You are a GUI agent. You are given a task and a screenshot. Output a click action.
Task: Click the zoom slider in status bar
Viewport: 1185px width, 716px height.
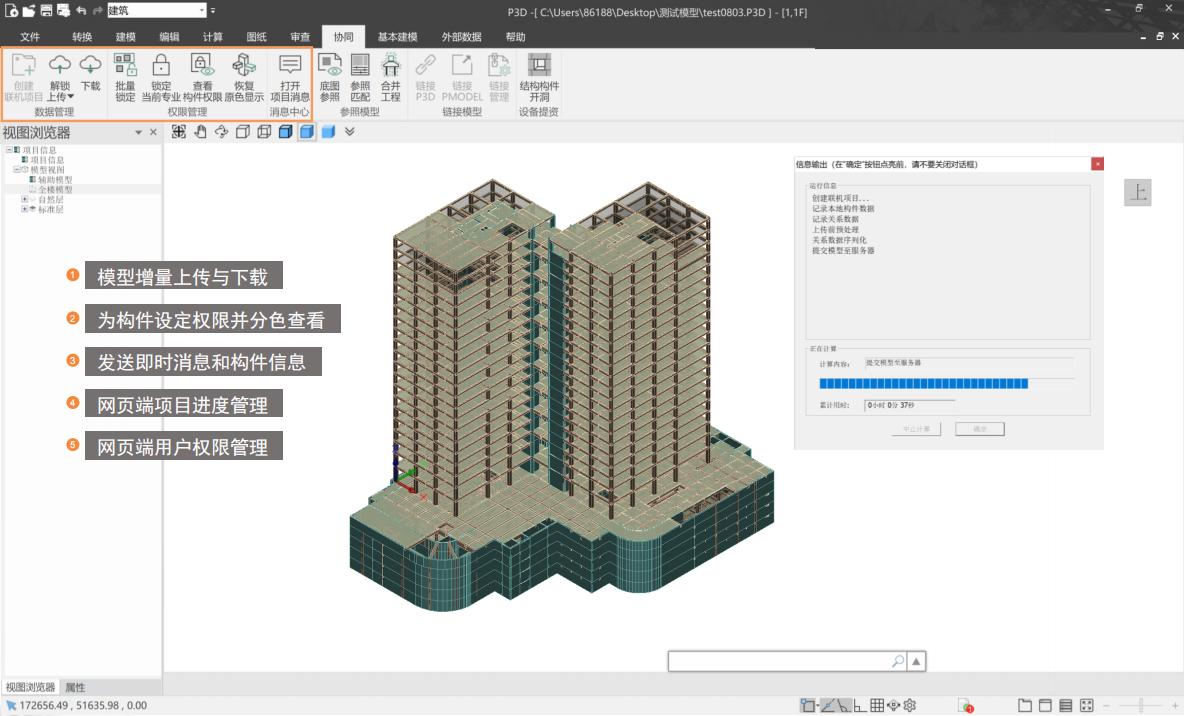tap(1142, 705)
